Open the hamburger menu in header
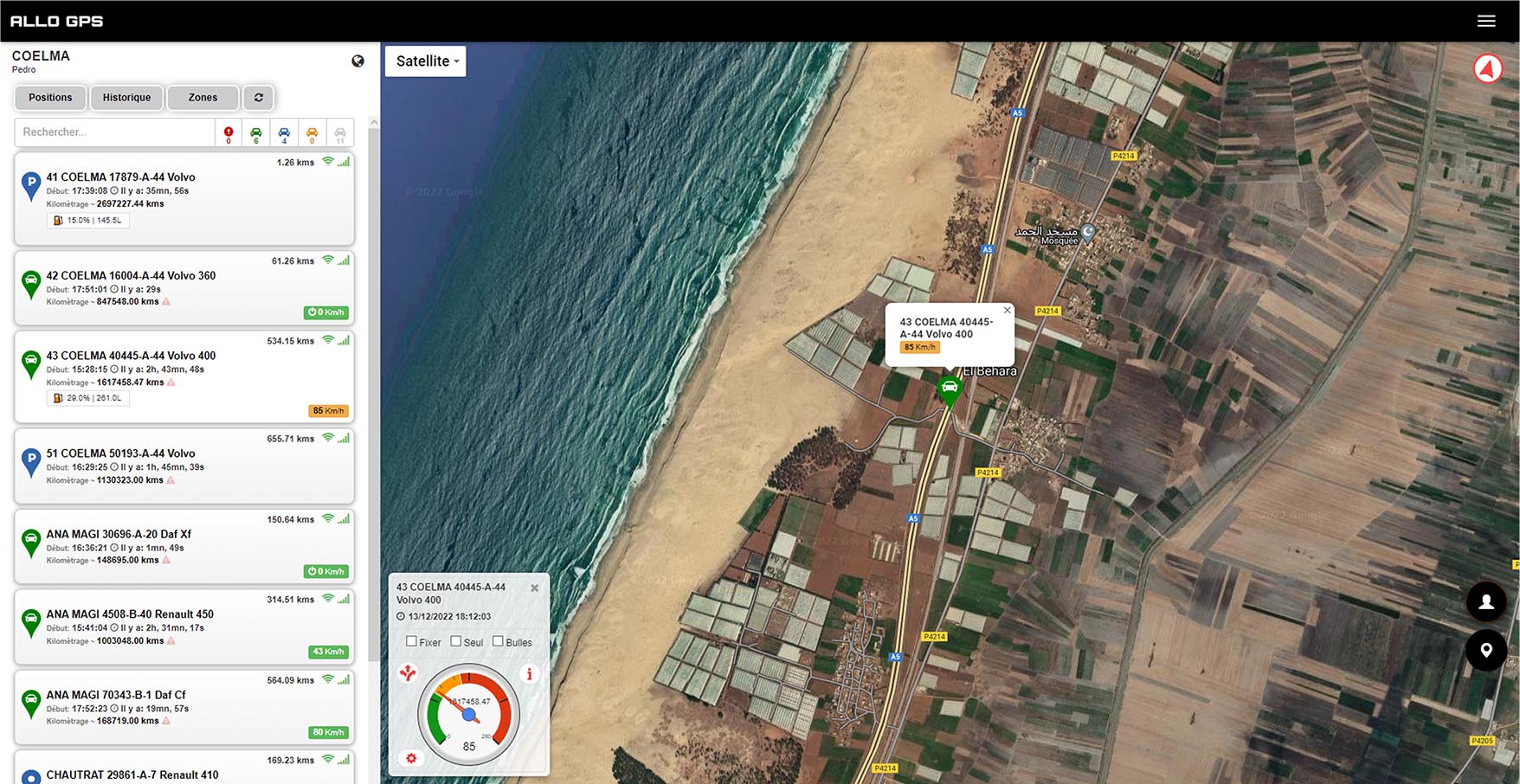The height and width of the screenshot is (784, 1520). pos(1486,21)
